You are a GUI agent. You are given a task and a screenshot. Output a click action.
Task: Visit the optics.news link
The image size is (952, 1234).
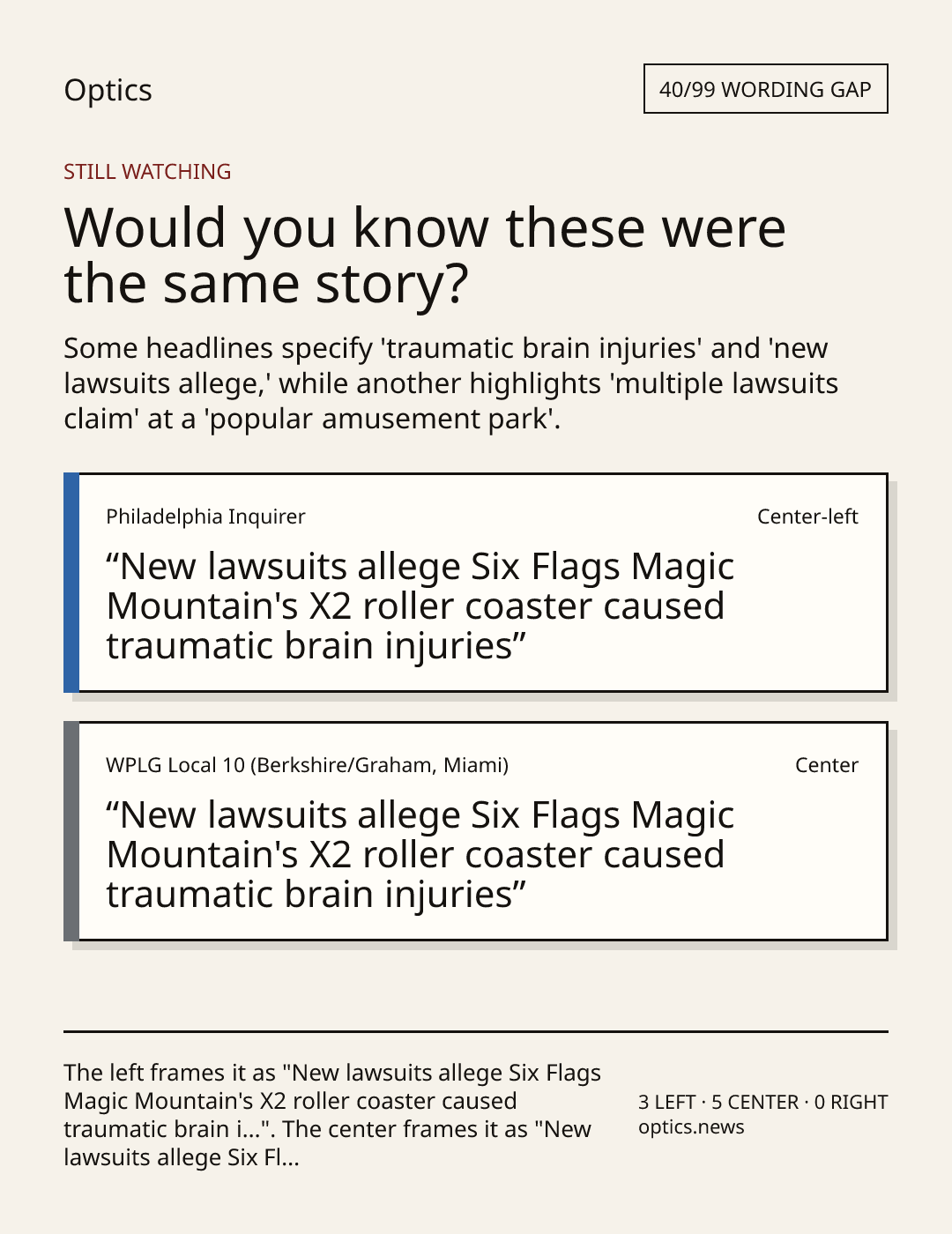tap(691, 1126)
